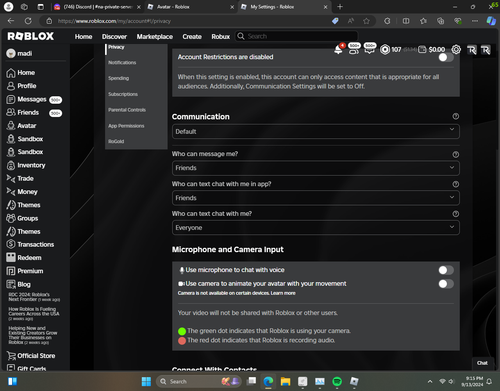This screenshot has width=500, height=391.
Task: Open the madi user profile link
Action: click(x=20, y=53)
